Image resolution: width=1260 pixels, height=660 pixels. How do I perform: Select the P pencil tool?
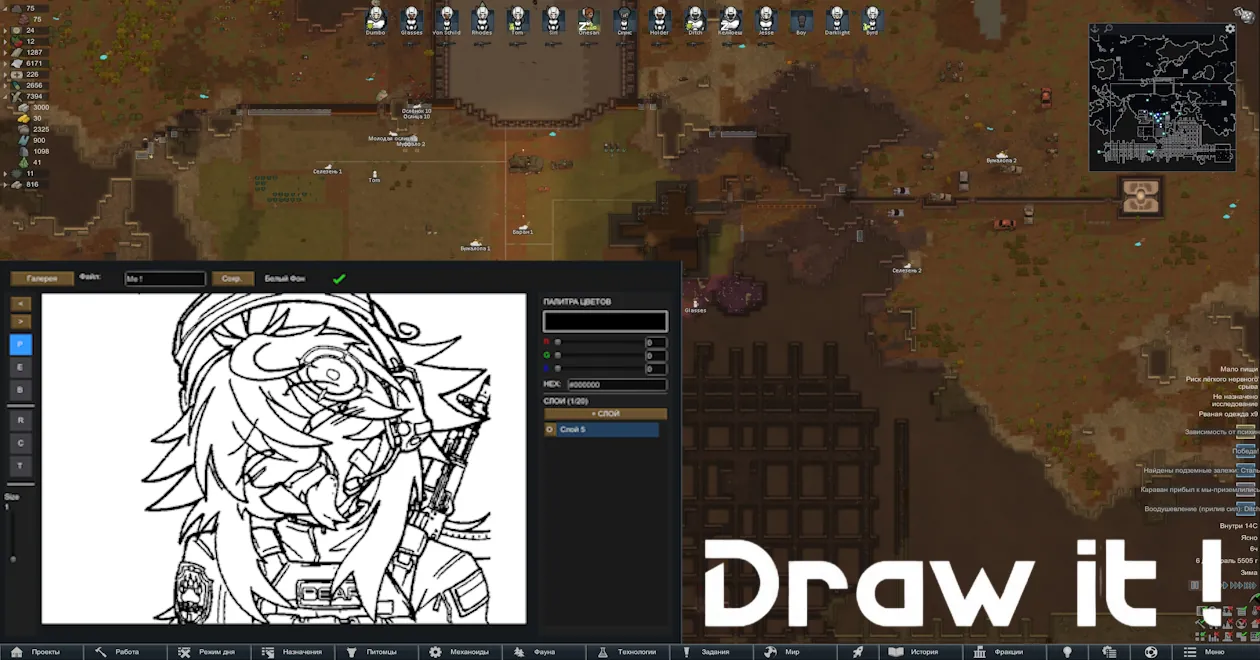coord(20,344)
